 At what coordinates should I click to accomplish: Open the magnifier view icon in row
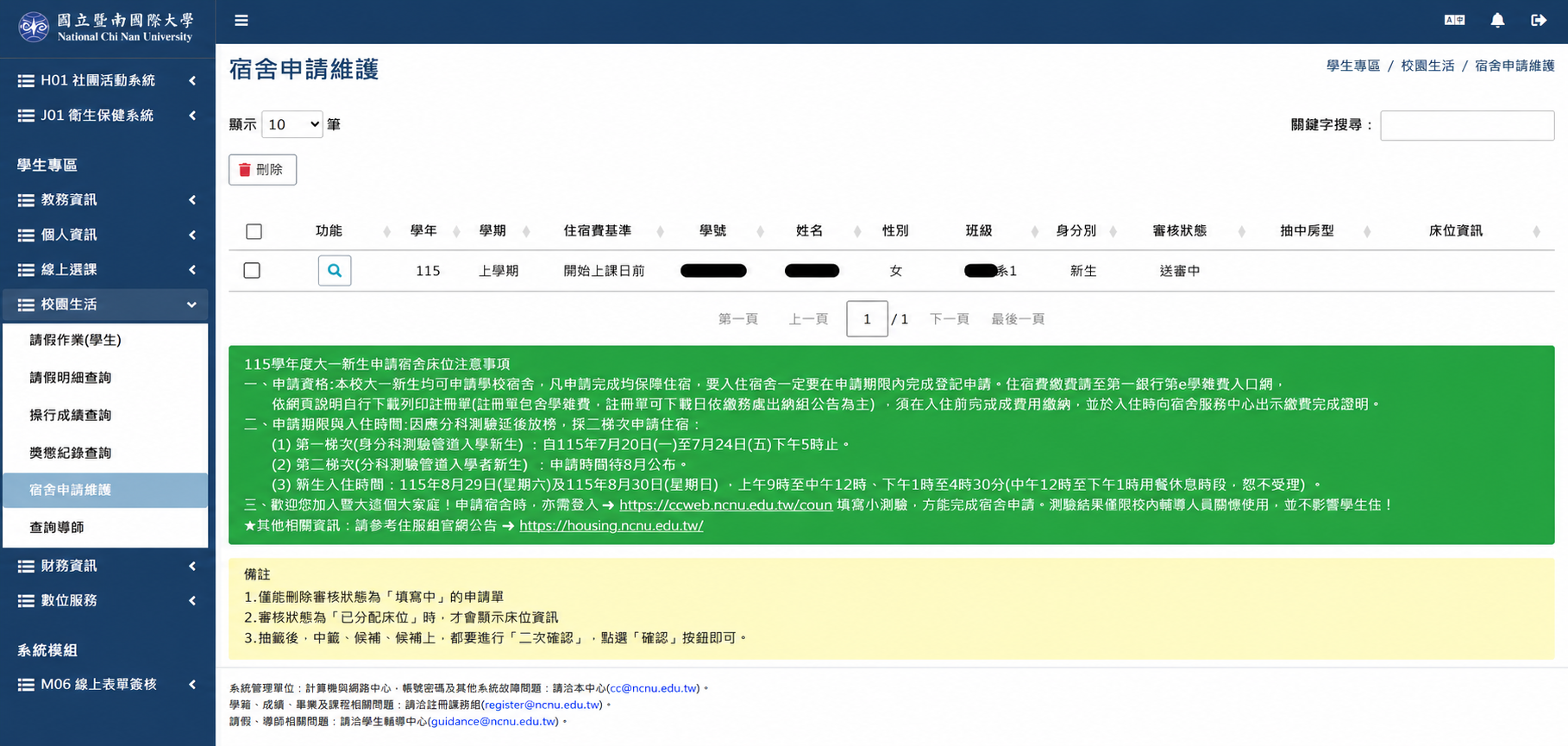[x=335, y=271]
